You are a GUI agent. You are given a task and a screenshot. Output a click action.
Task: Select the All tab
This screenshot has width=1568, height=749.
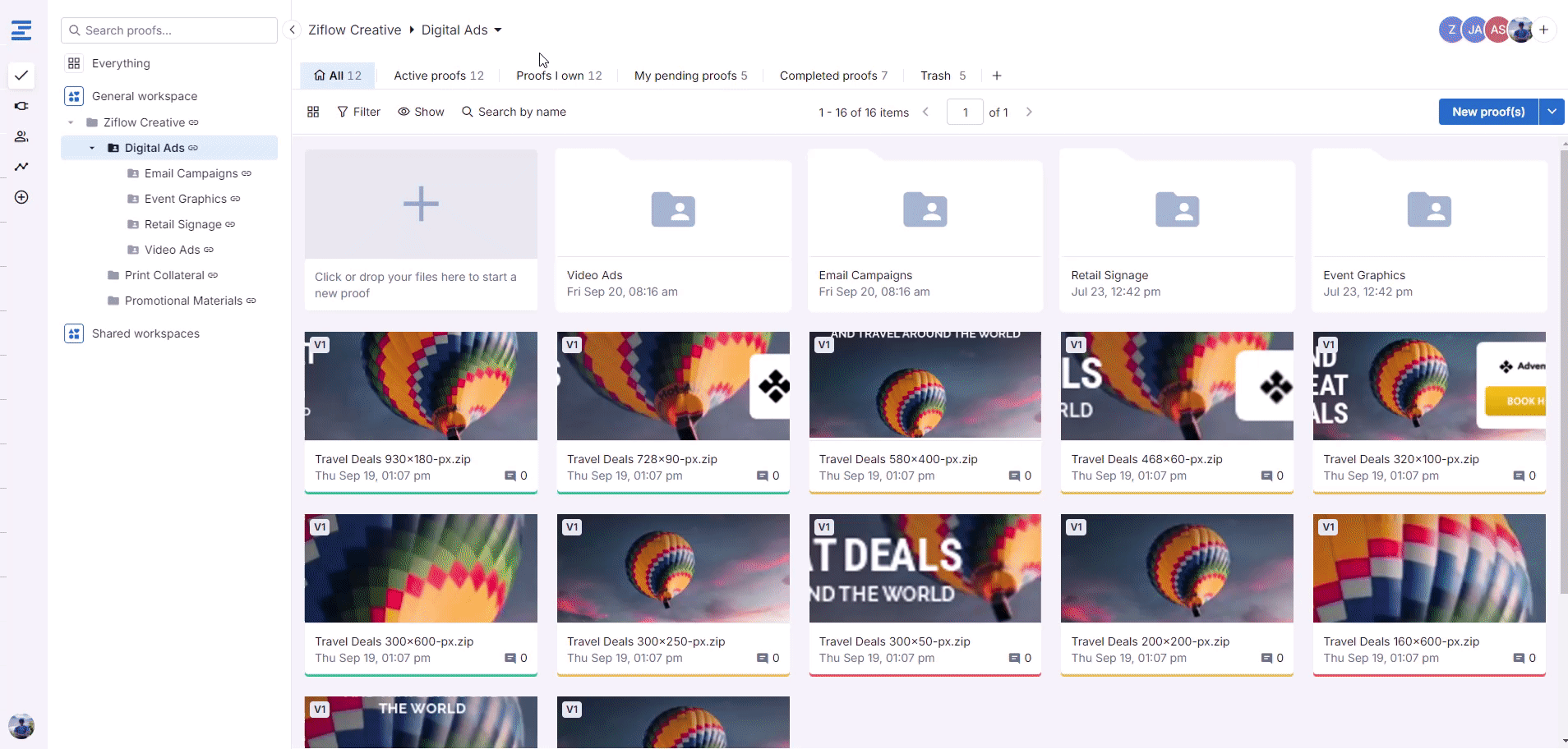coord(337,76)
